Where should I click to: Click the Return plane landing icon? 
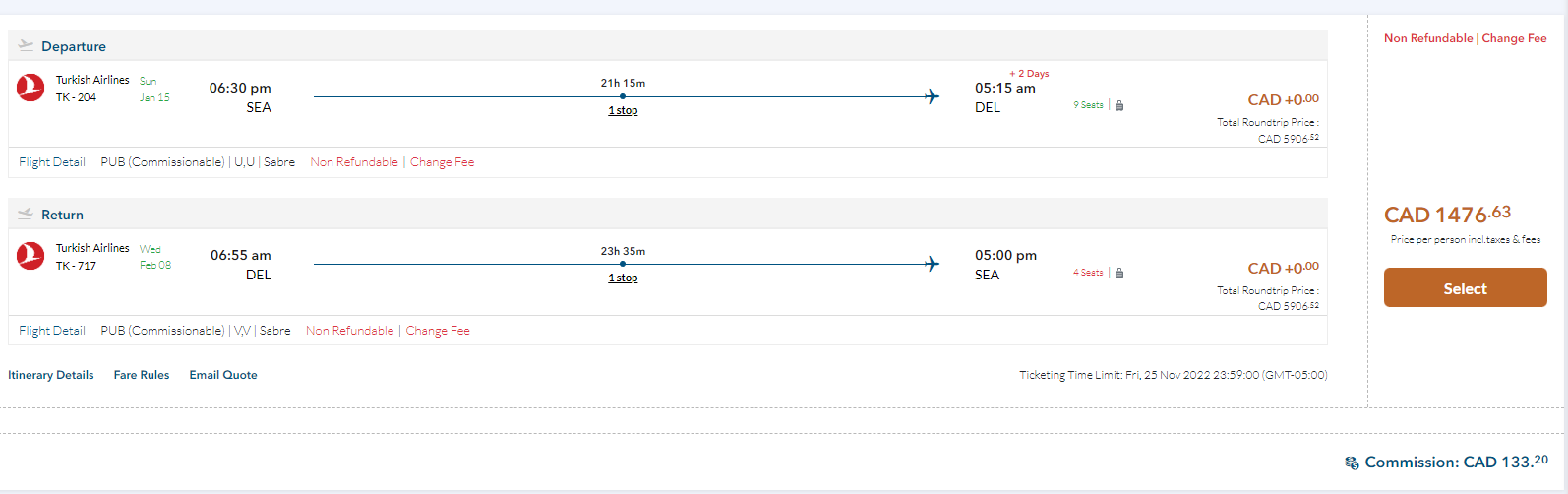click(26, 214)
